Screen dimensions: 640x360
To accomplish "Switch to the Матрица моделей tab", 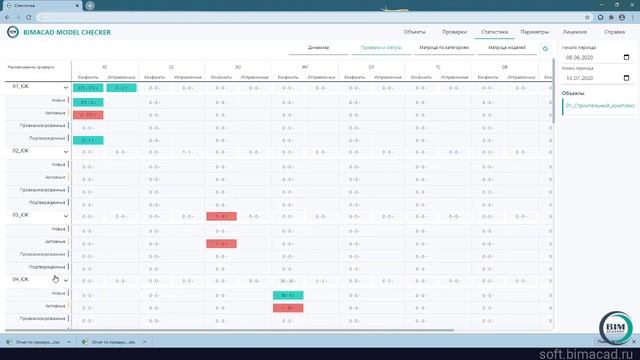I will click(507, 48).
